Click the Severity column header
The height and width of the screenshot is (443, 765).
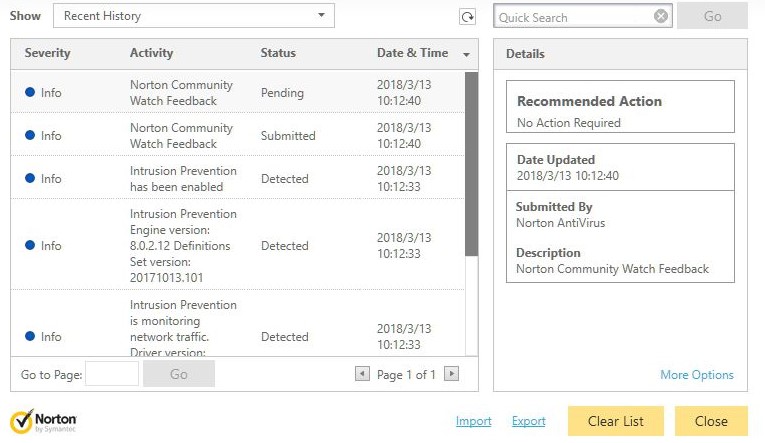tap(46, 53)
